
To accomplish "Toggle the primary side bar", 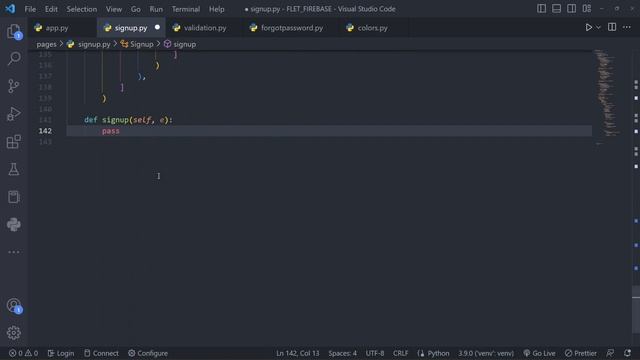I will point(541,9).
